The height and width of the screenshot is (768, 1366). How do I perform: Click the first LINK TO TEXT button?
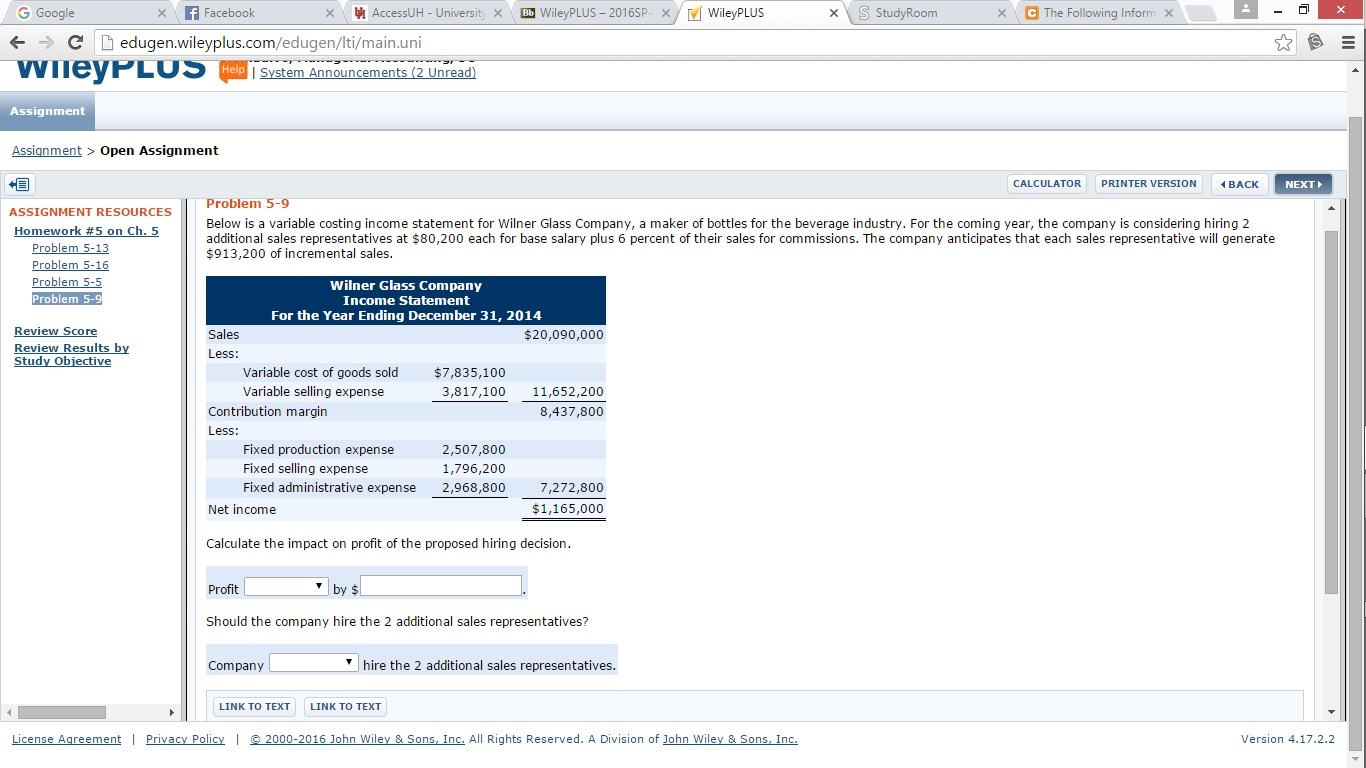point(253,706)
